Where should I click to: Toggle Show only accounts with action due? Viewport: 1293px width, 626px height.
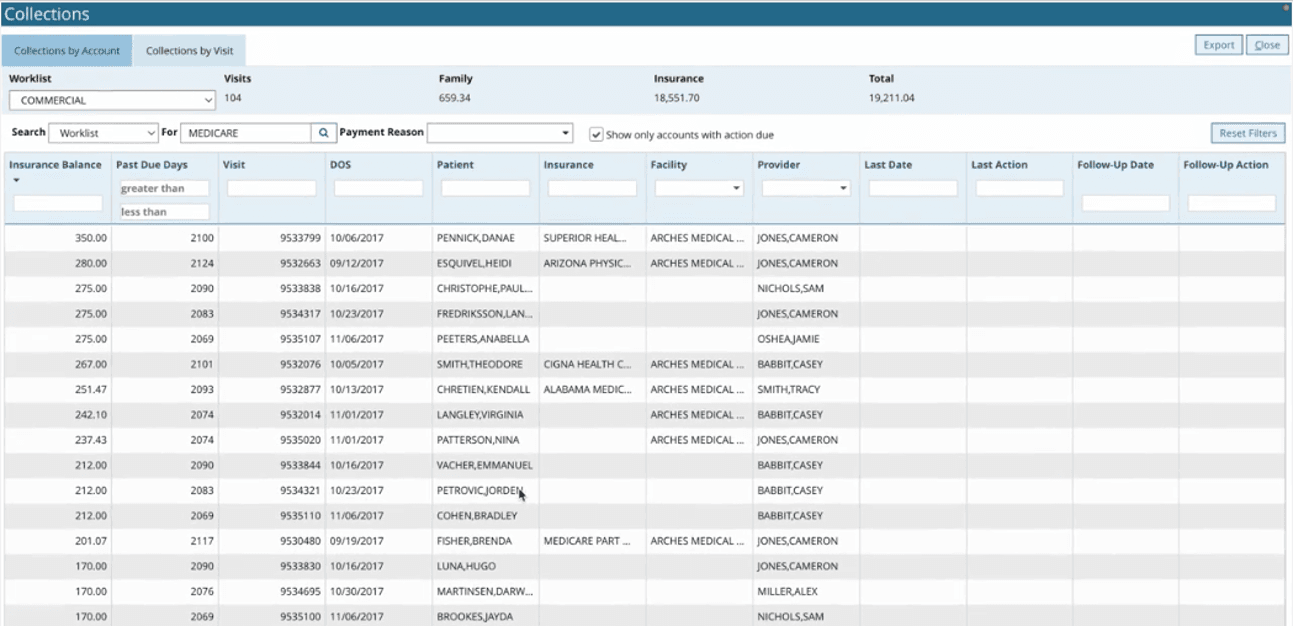pyautogui.click(x=596, y=134)
